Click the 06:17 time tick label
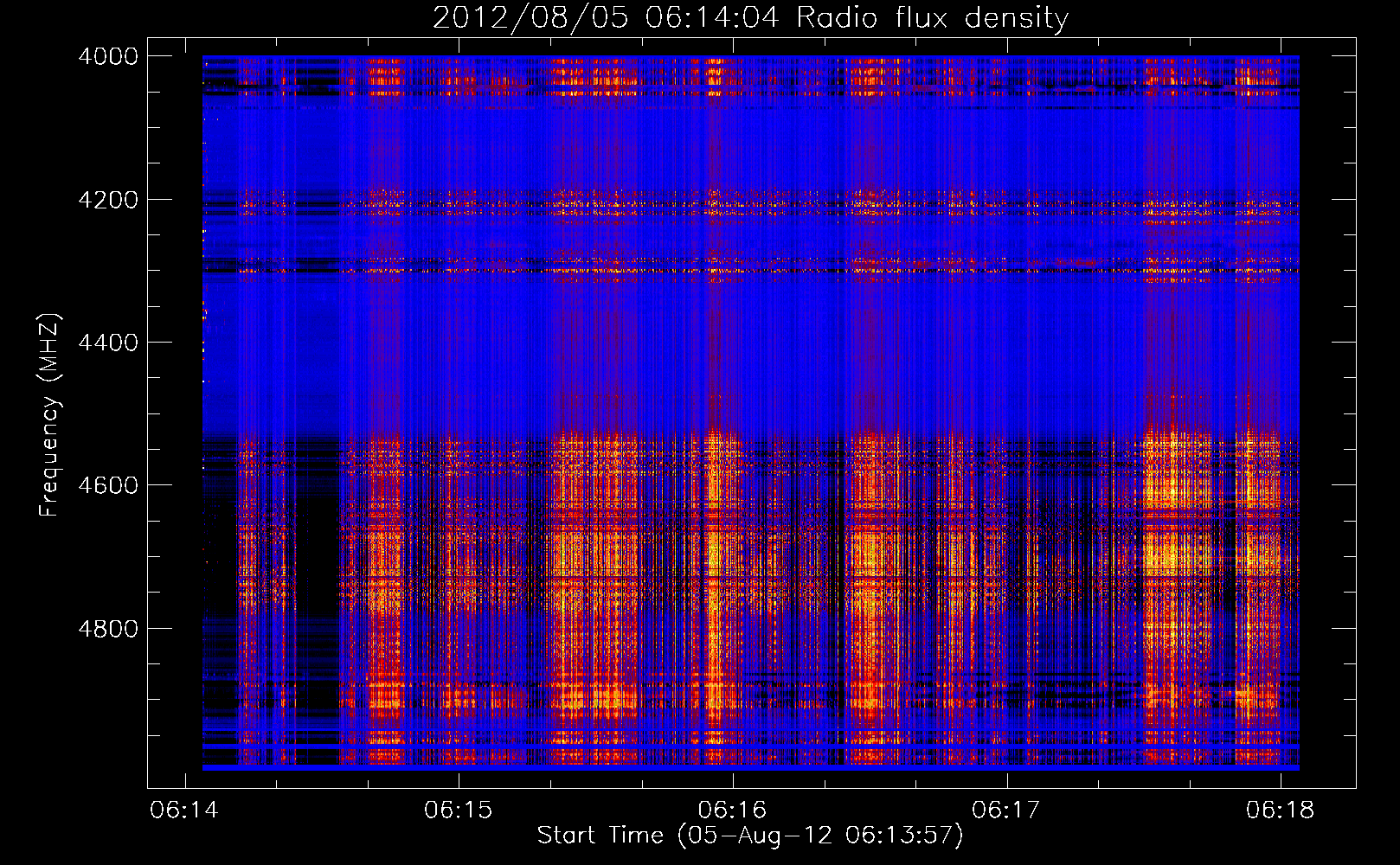Screen dimensions: 1400x865 coord(1006,811)
